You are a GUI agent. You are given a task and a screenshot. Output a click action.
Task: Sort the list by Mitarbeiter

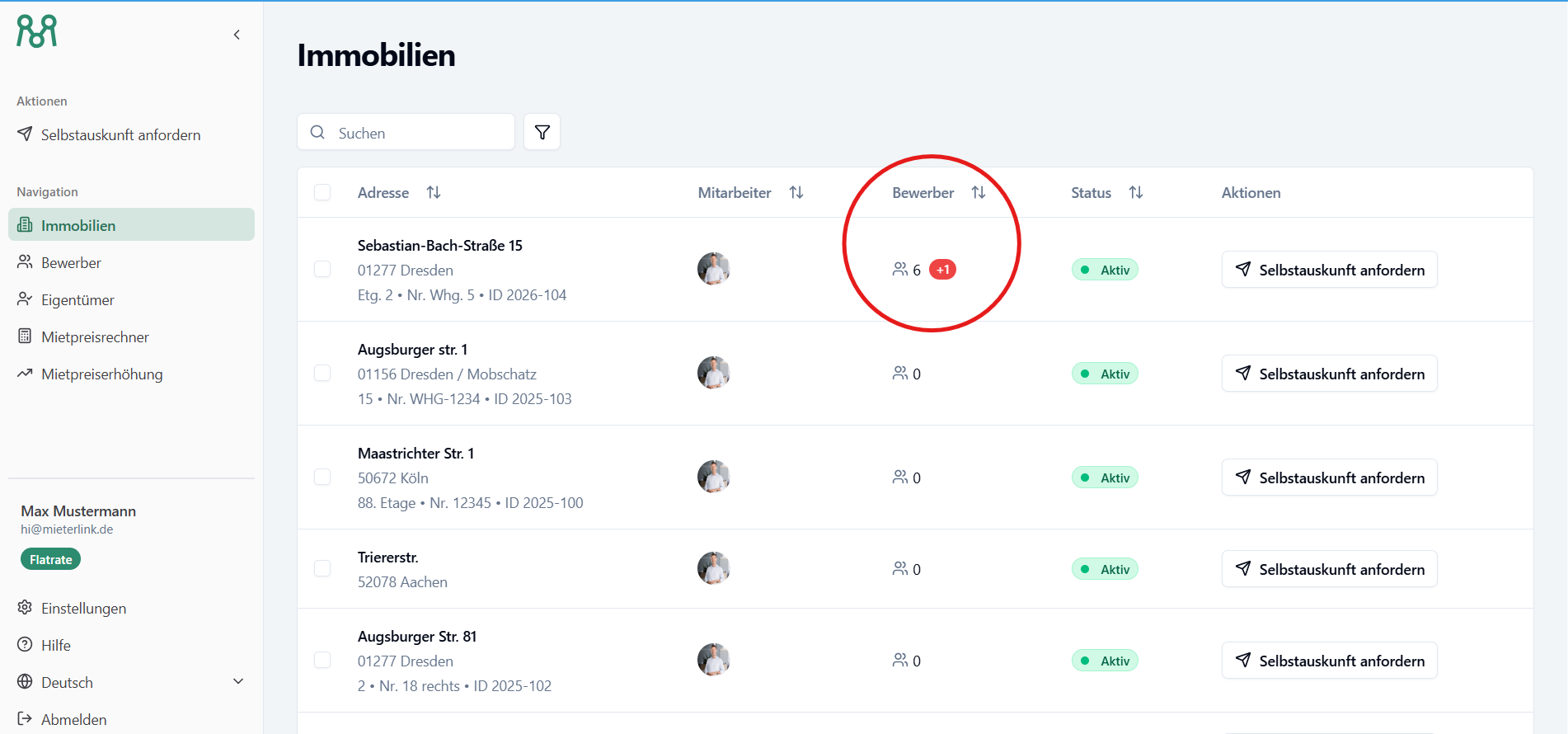tap(796, 192)
